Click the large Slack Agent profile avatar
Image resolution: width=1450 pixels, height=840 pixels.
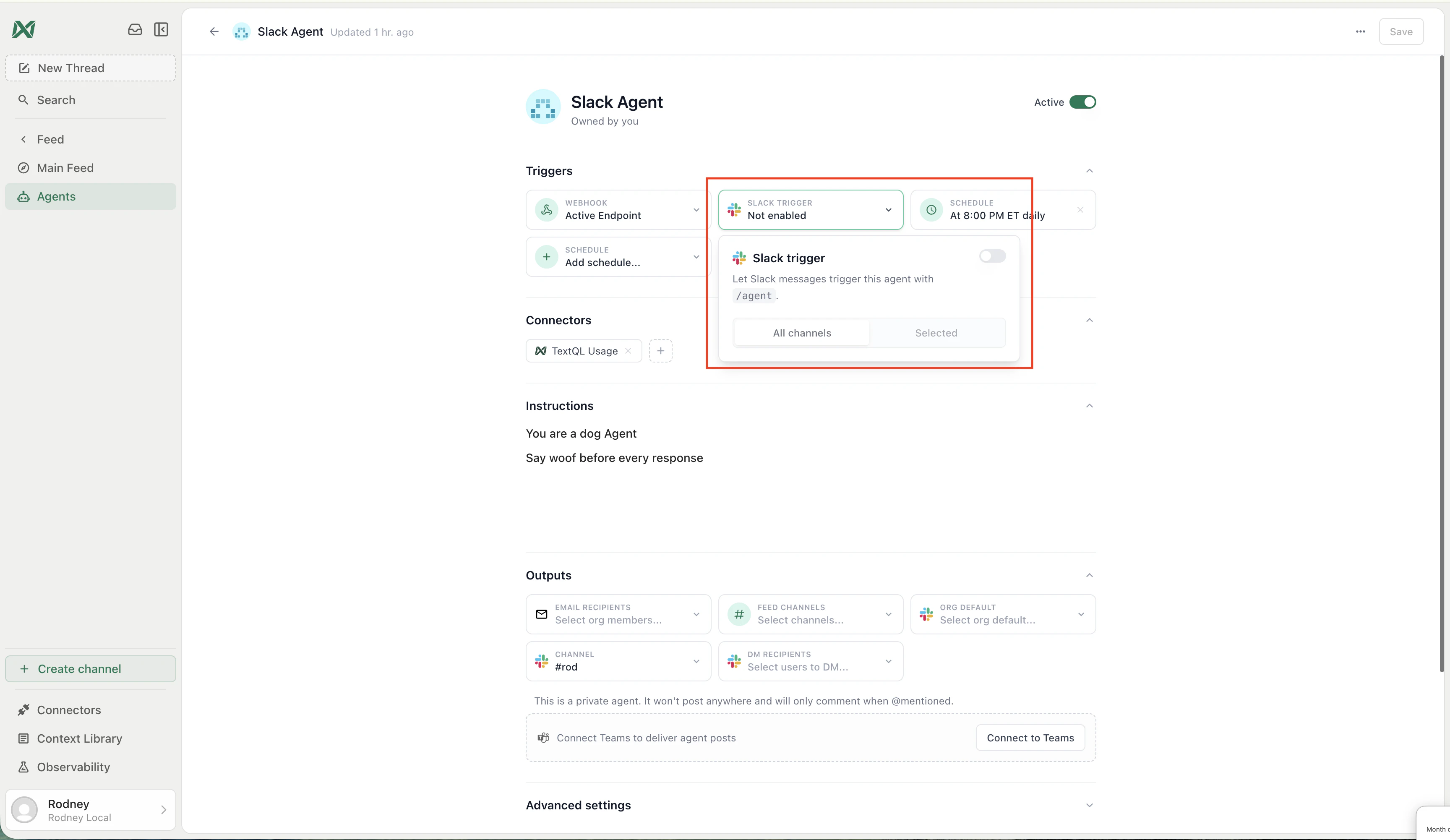543,107
